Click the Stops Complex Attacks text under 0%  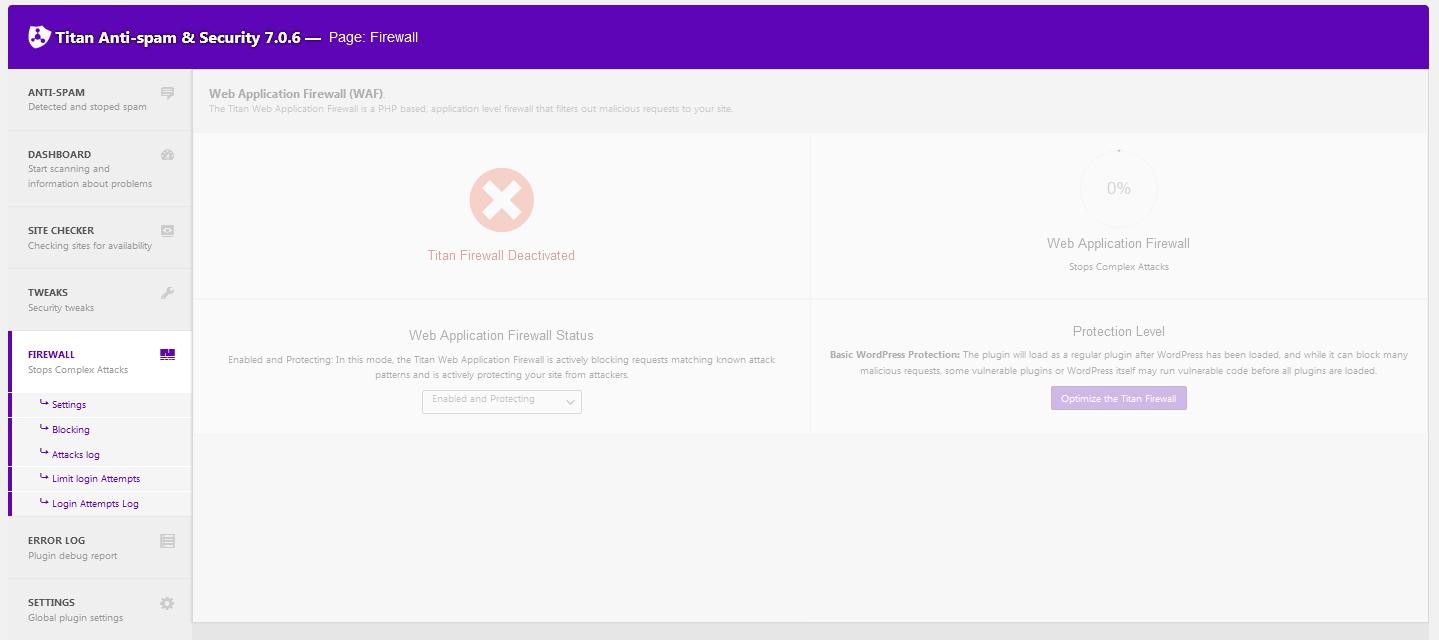pyautogui.click(x=1118, y=267)
